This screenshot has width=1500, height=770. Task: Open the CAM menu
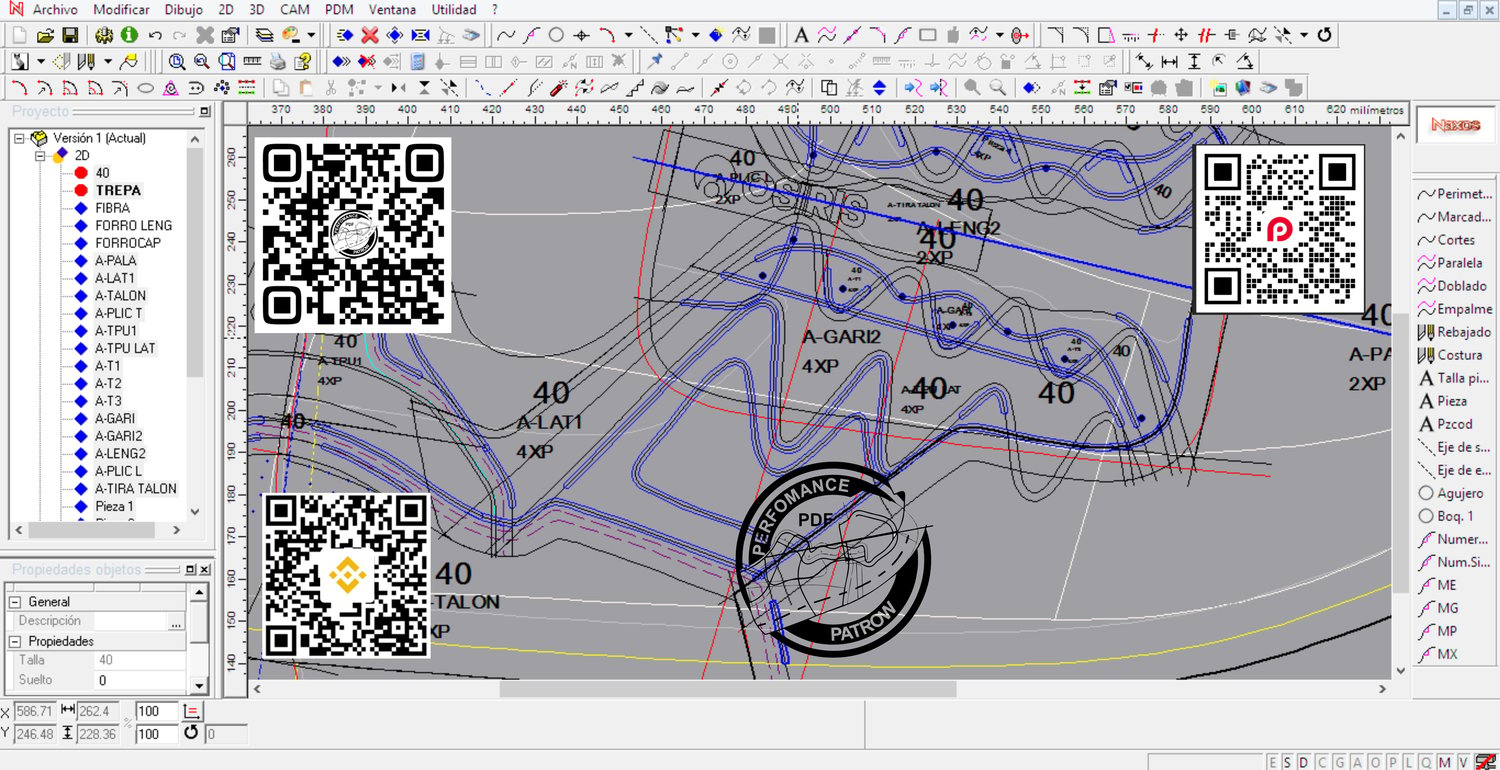click(295, 9)
